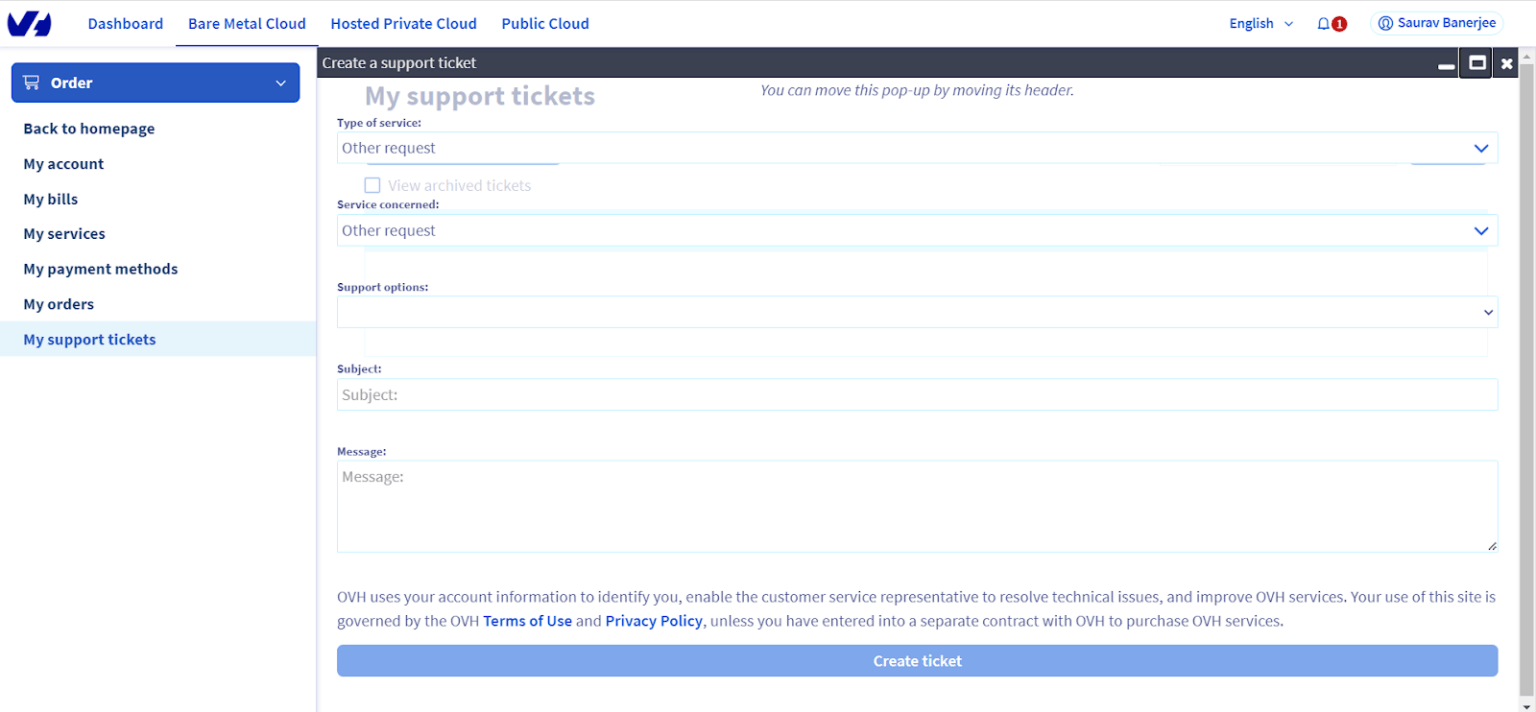Open the Hosted Private Cloud tab

(403, 23)
